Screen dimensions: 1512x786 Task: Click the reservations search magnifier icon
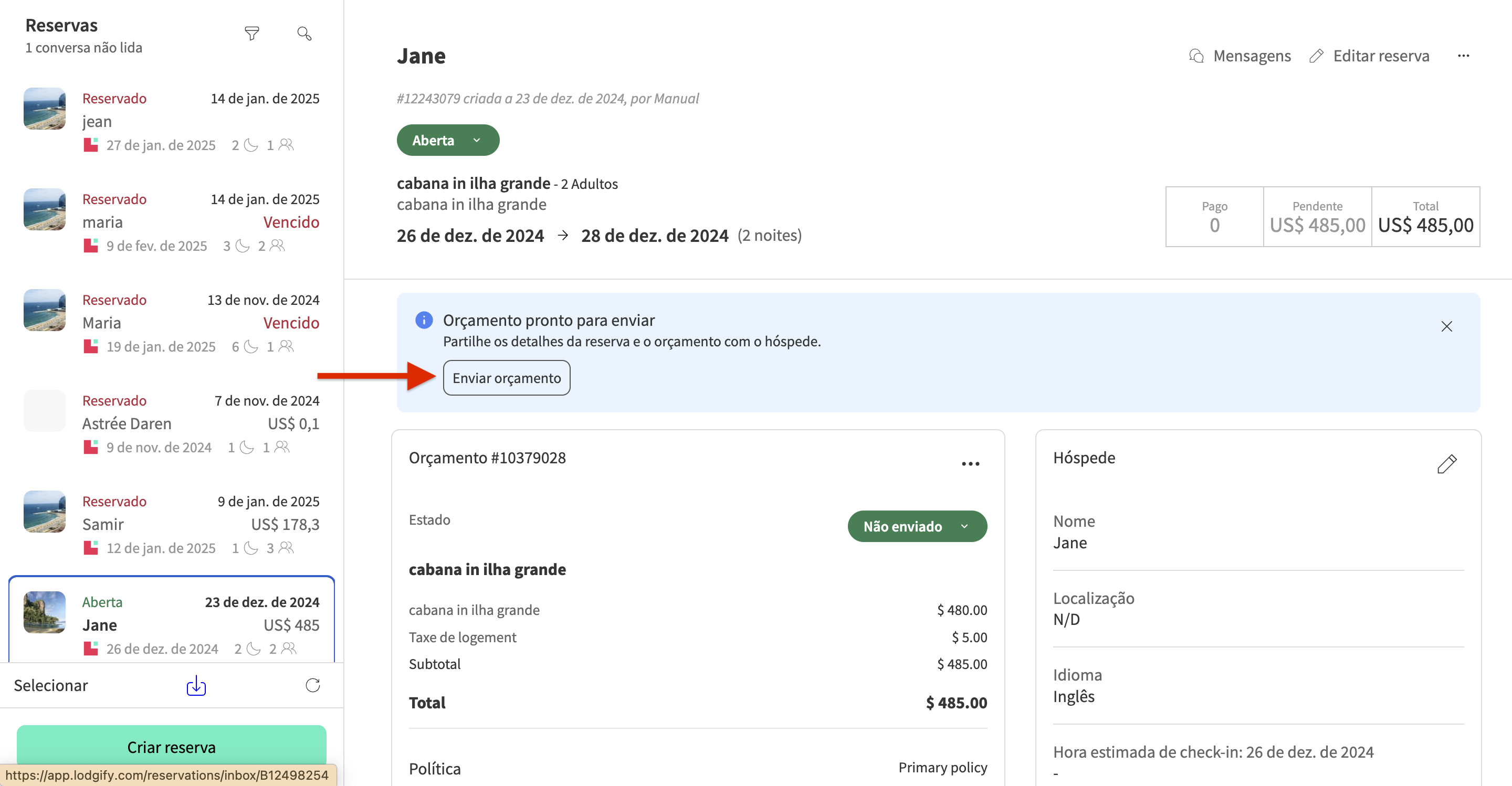point(304,34)
